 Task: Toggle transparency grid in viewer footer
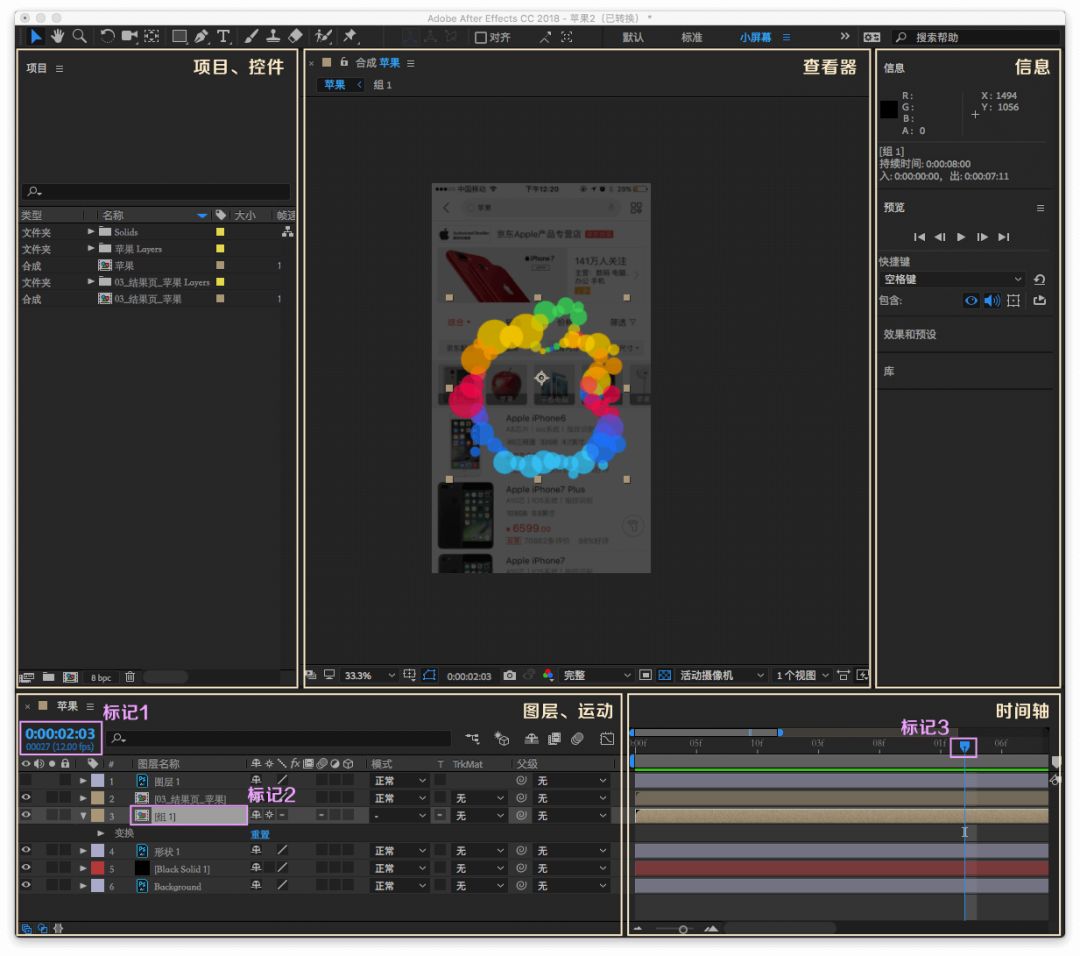point(665,675)
